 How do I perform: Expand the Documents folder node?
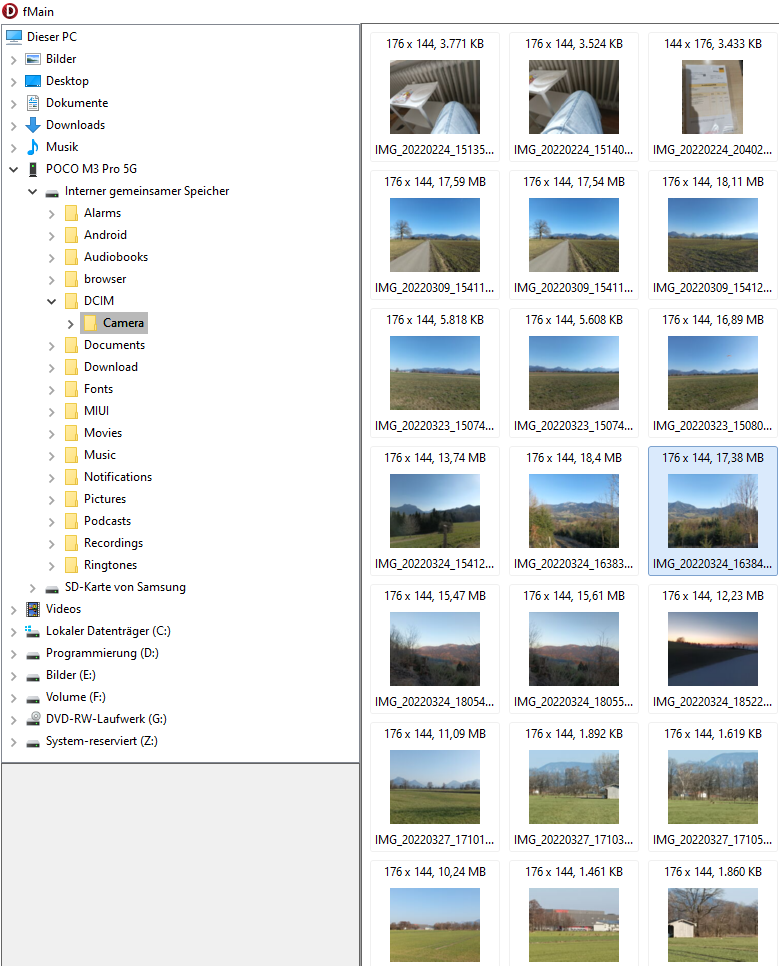point(52,346)
